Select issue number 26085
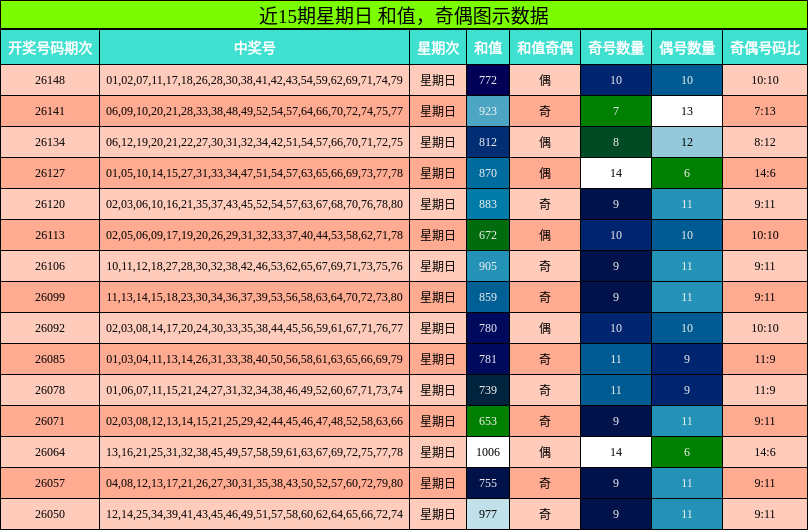808x530 pixels. pyautogui.click(x=50, y=359)
